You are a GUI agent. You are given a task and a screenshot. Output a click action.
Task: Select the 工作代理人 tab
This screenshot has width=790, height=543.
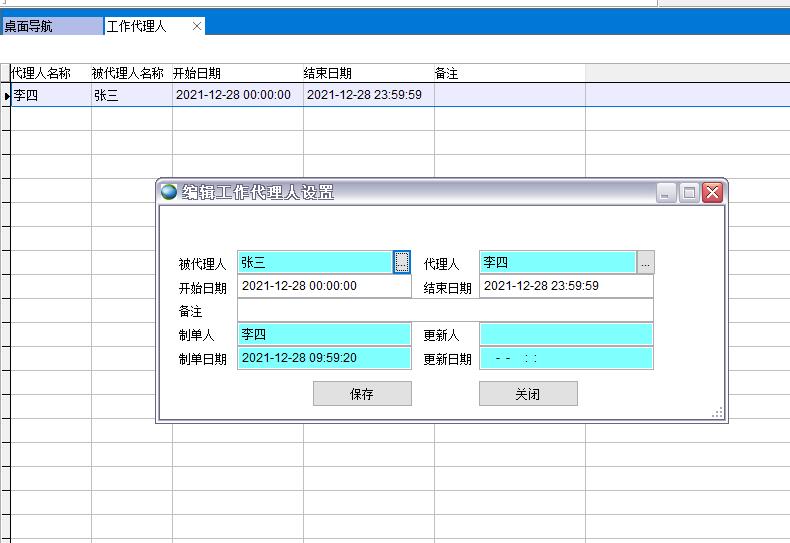[137, 26]
